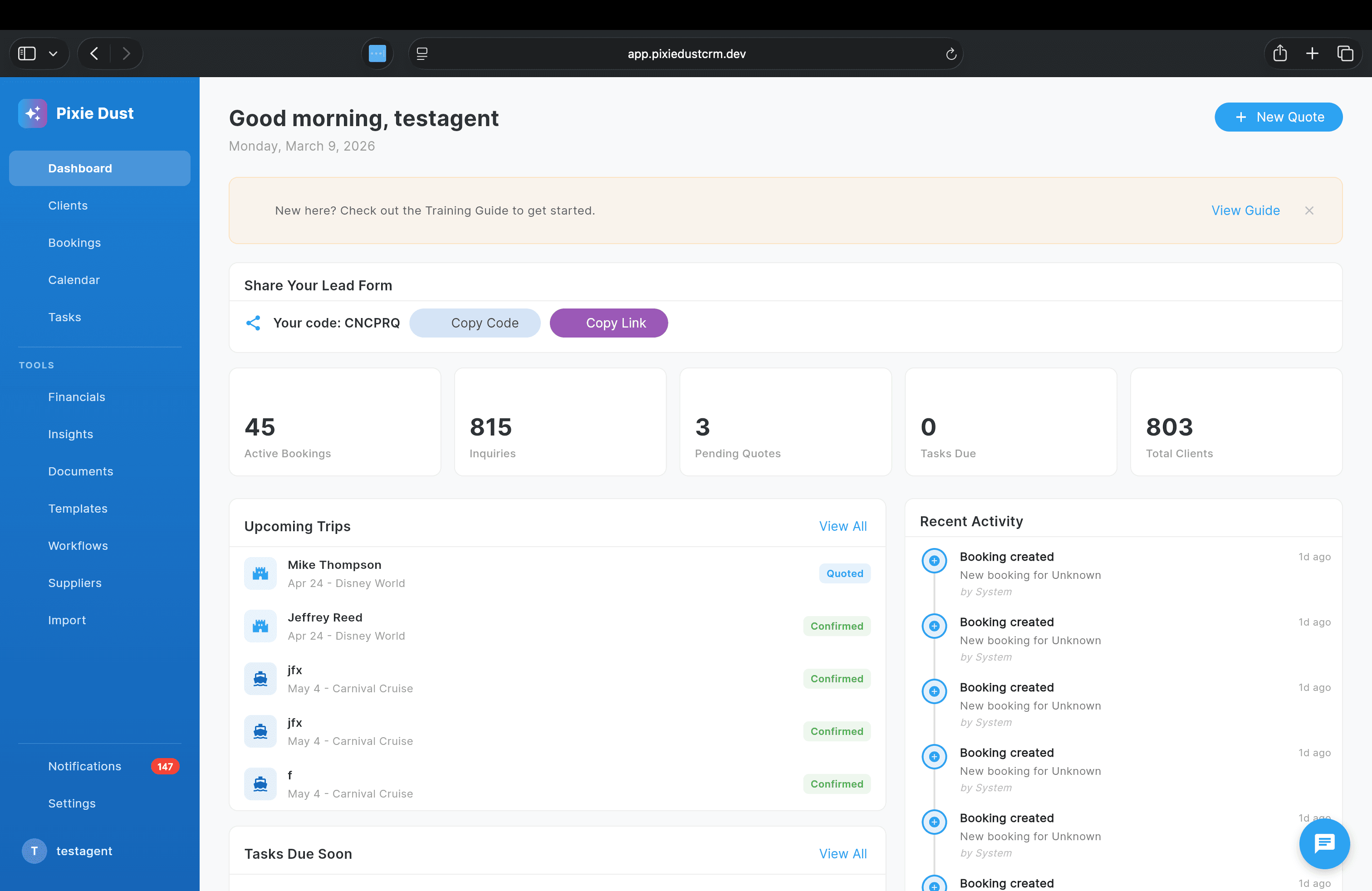Click 'Your code: CNCPRQ' text
The width and height of the screenshot is (1372, 891).
point(336,323)
